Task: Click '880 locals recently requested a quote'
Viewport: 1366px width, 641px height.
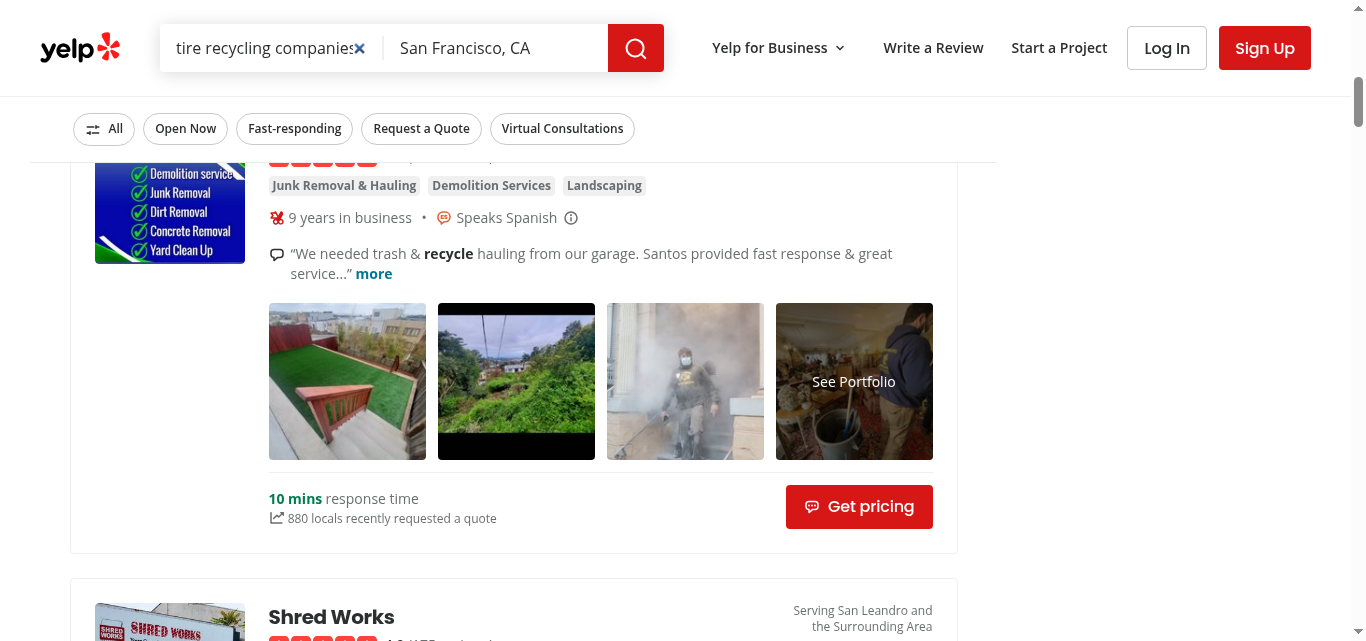Action: tap(392, 519)
